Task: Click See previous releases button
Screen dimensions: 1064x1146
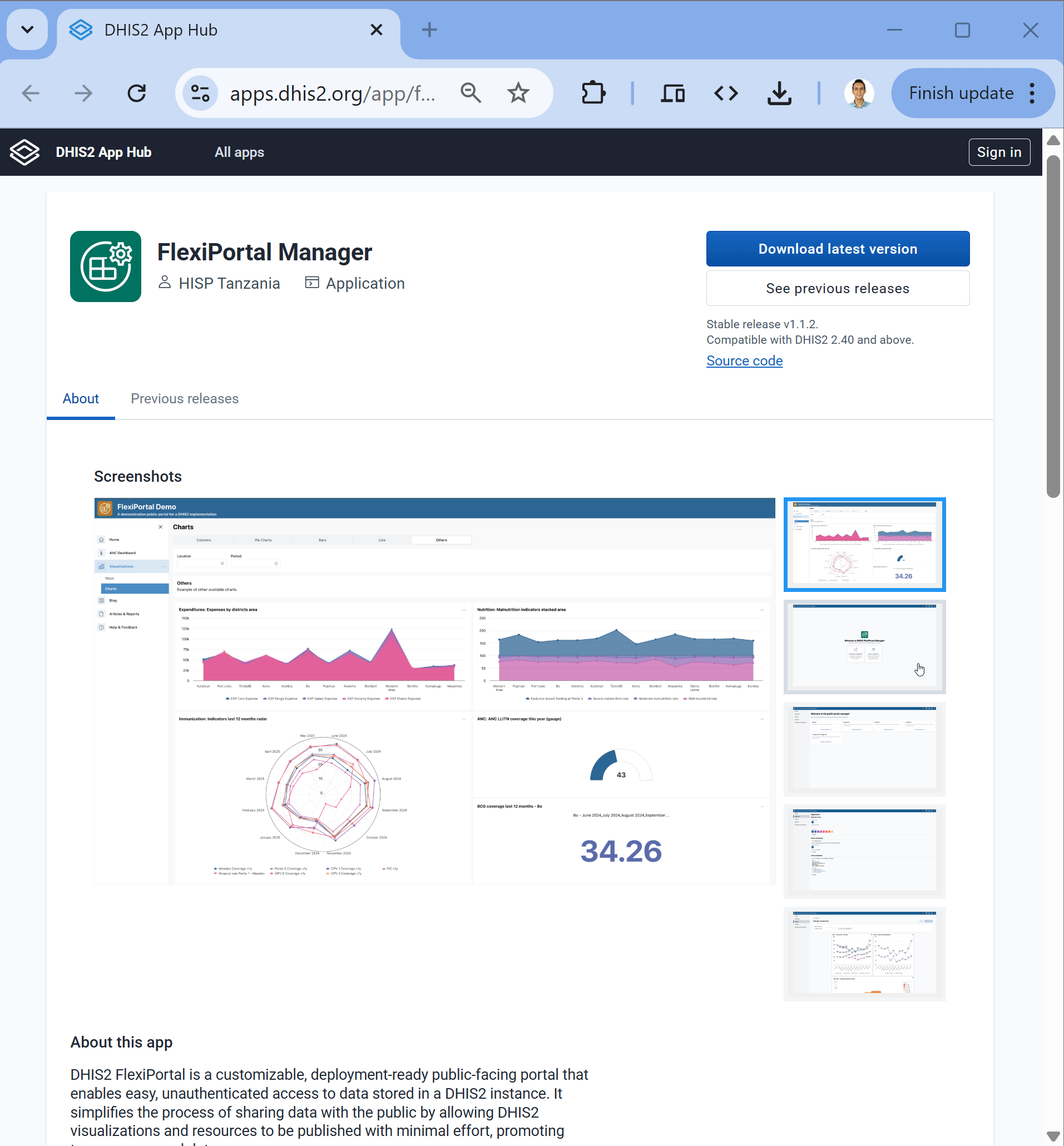Action: [x=837, y=289]
